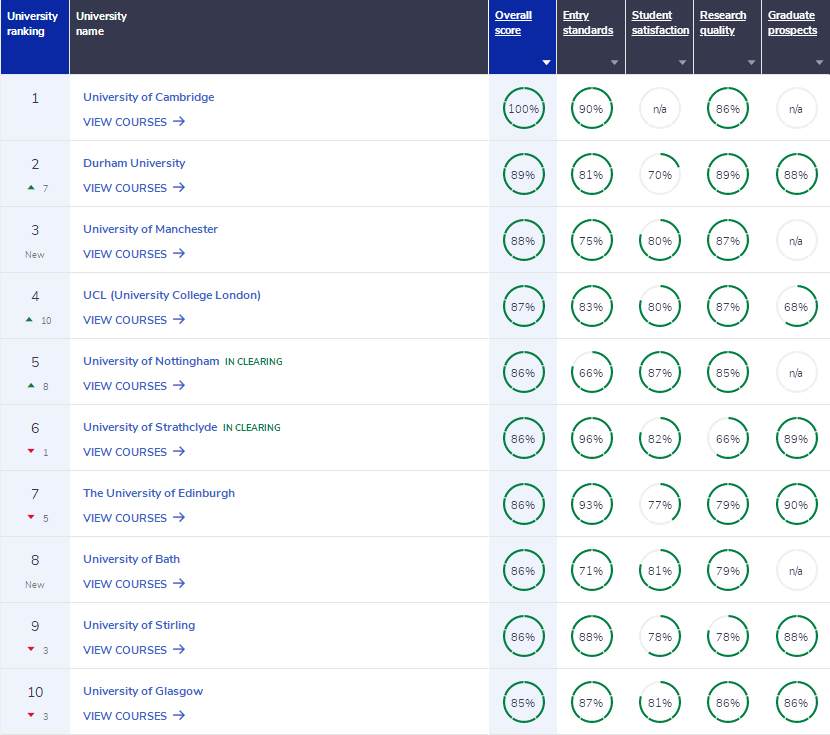830x735 pixels.
Task: Click Edinburgh 90% graduate prospects circle
Action: coord(796,505)
